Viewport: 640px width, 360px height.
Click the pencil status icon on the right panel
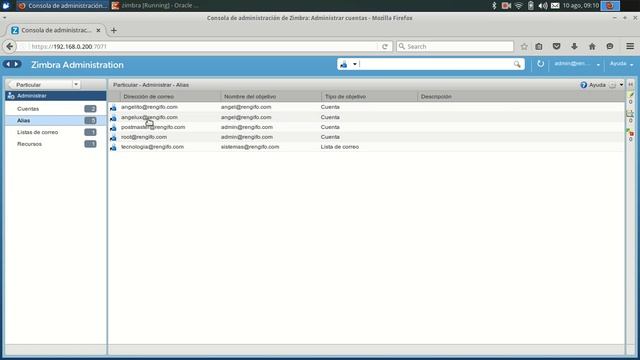coord(631,95)
